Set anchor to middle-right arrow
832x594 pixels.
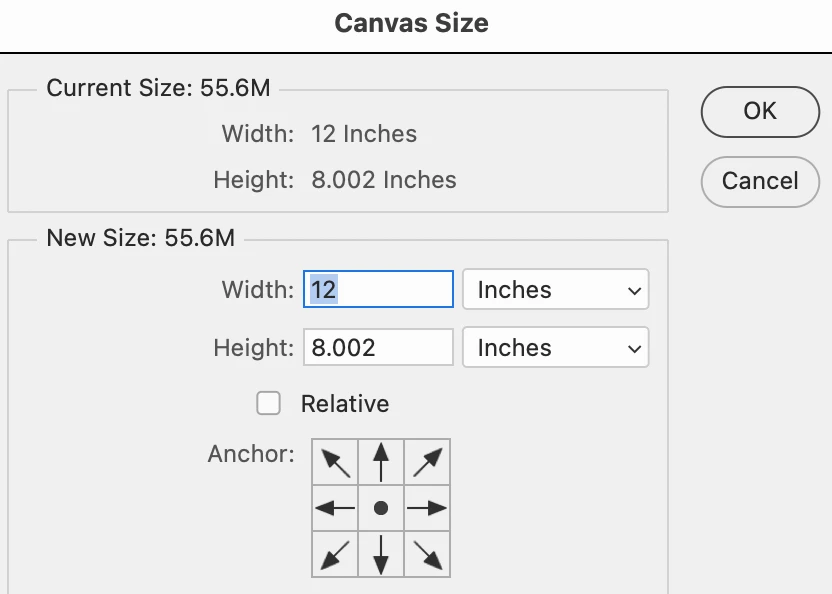coord(426,508)
